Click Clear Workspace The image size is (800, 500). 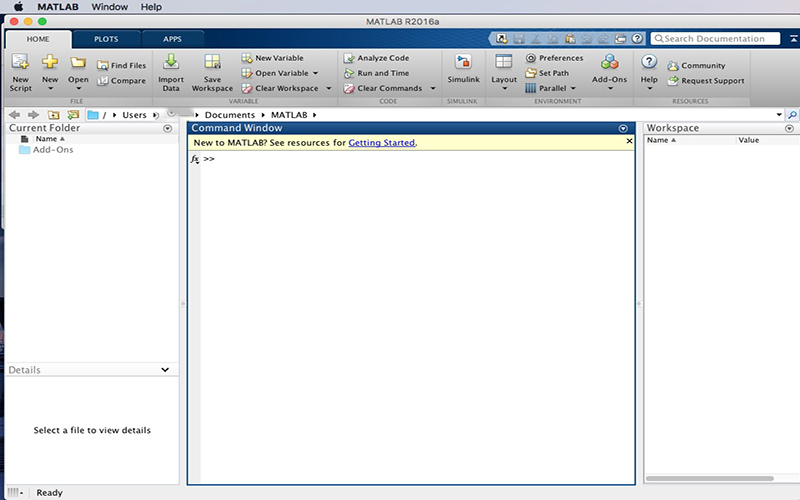point(280,88)
